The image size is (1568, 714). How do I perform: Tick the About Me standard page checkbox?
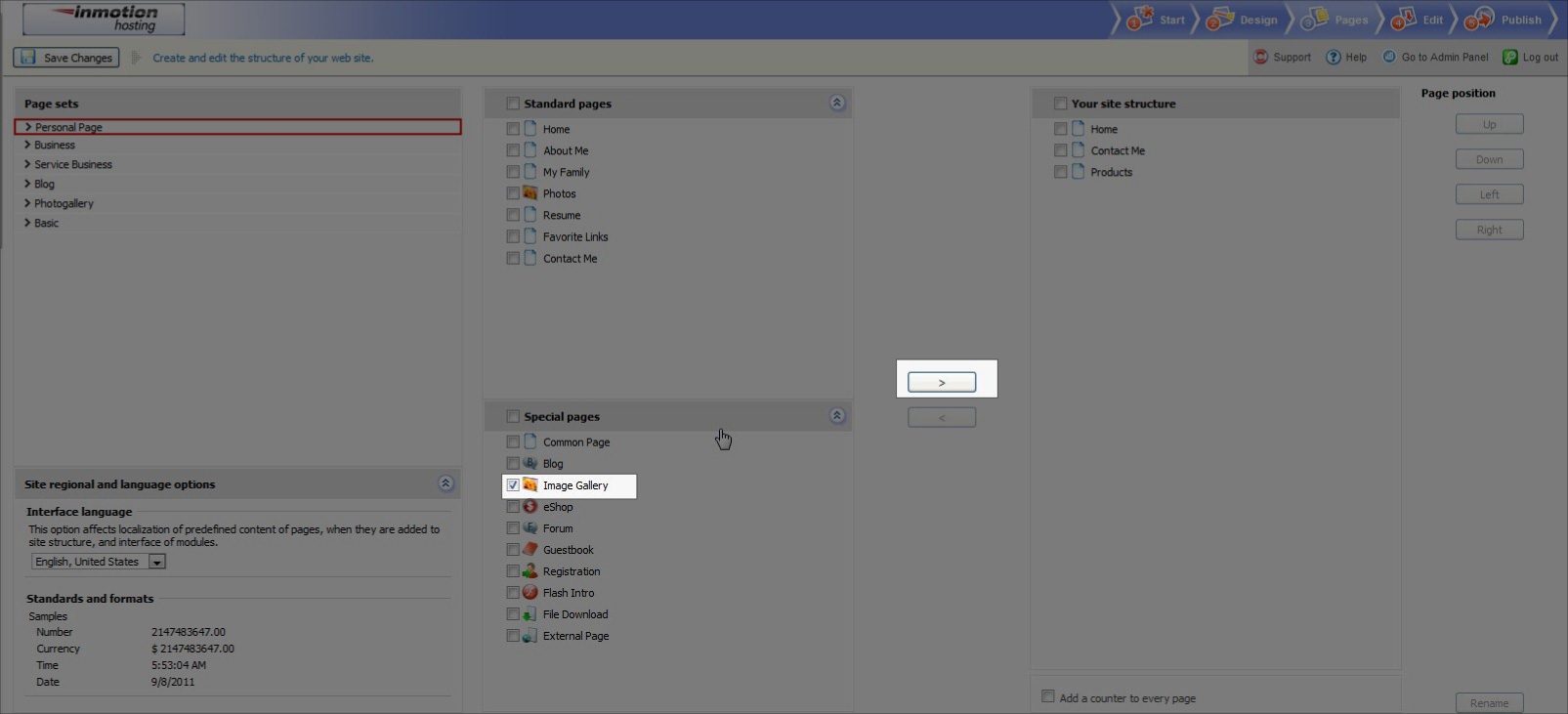pos(513,150)
